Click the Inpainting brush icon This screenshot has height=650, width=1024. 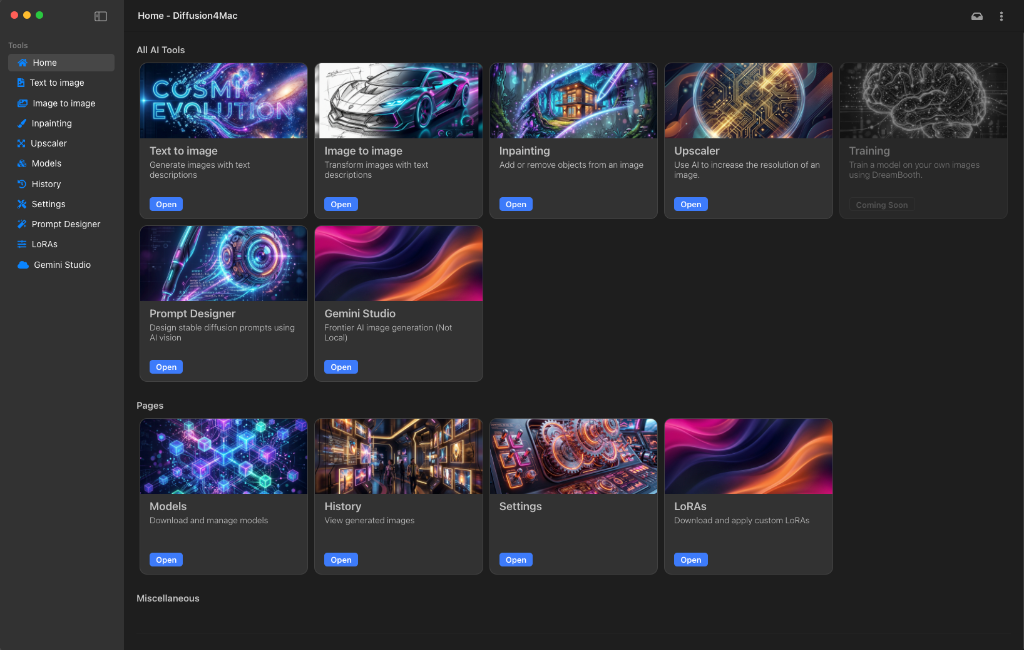click(x=22, y=123)
